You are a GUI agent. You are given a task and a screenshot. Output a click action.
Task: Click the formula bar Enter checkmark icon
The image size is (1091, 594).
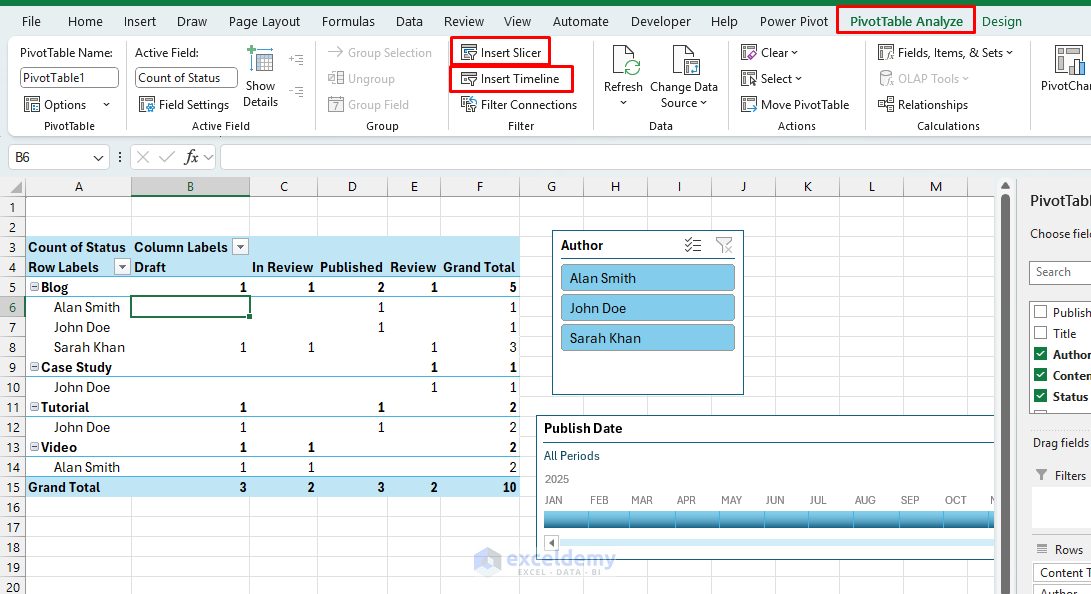point(166,157)
